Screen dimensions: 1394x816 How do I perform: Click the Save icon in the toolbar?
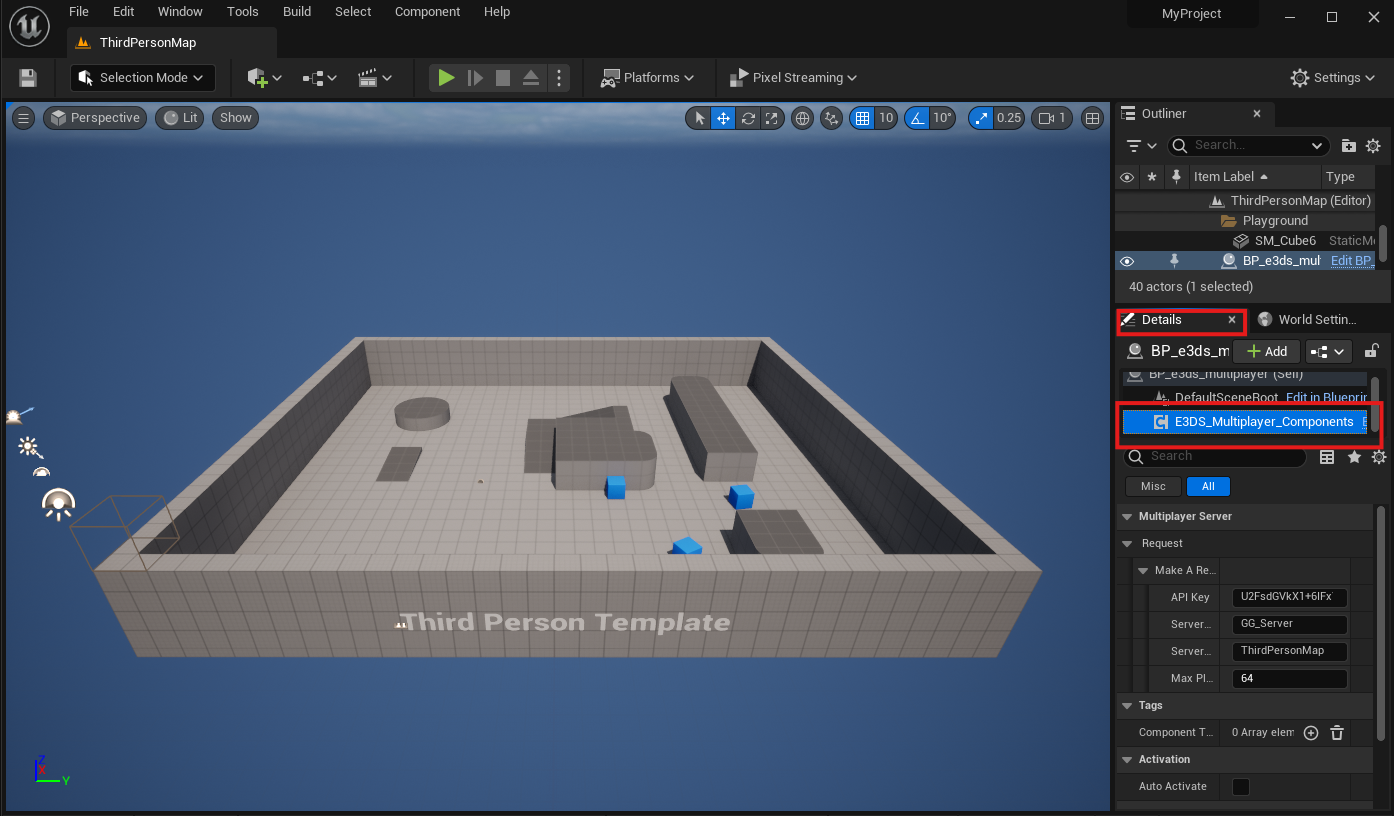click(28, 78)
